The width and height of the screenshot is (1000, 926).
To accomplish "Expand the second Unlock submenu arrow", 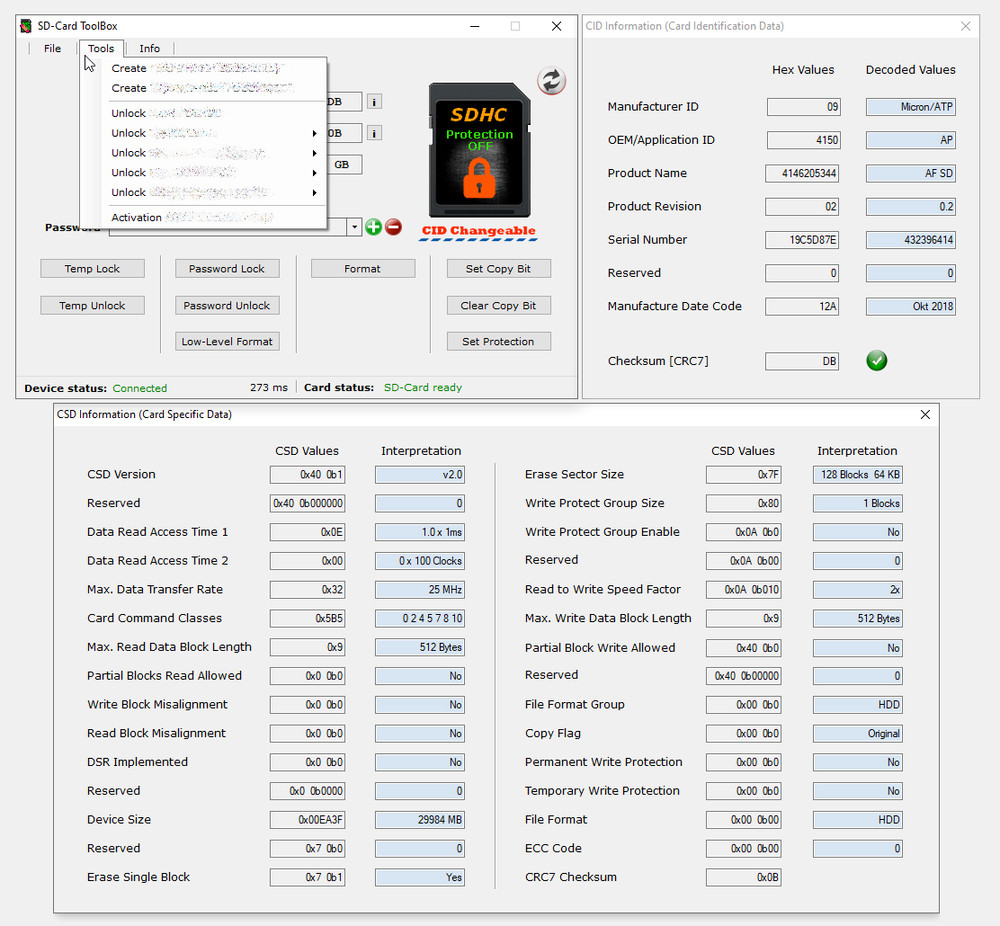I will tap(315, 132).
